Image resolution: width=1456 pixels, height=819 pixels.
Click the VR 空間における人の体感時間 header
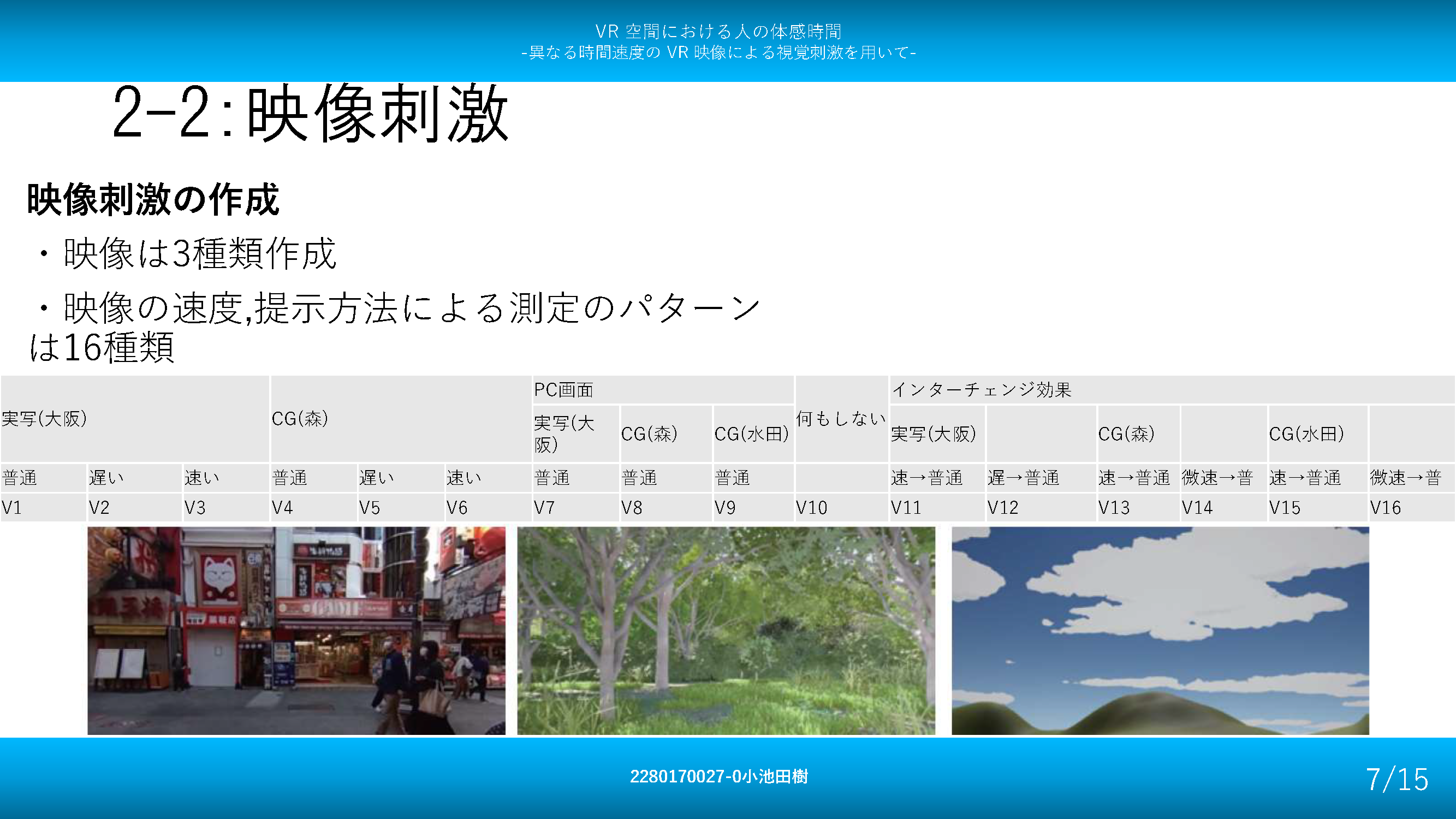[718, 31]
